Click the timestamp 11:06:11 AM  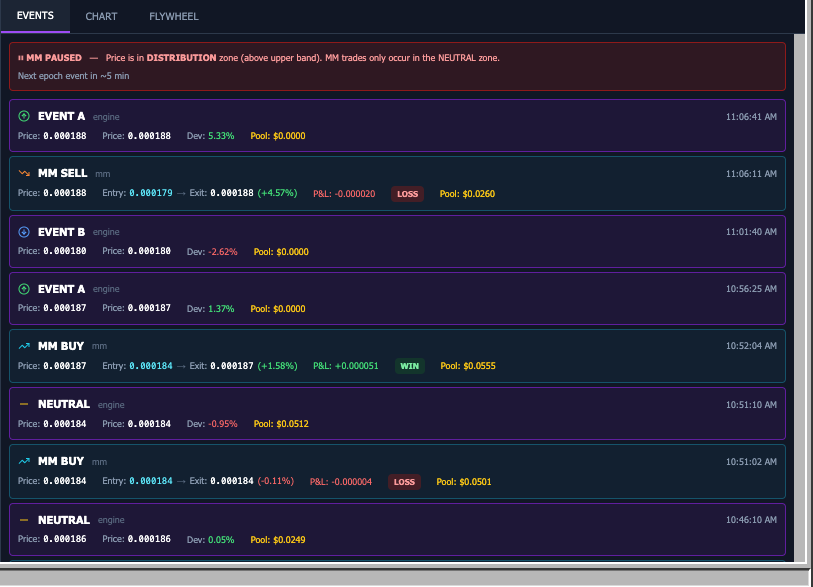point(751,174)
